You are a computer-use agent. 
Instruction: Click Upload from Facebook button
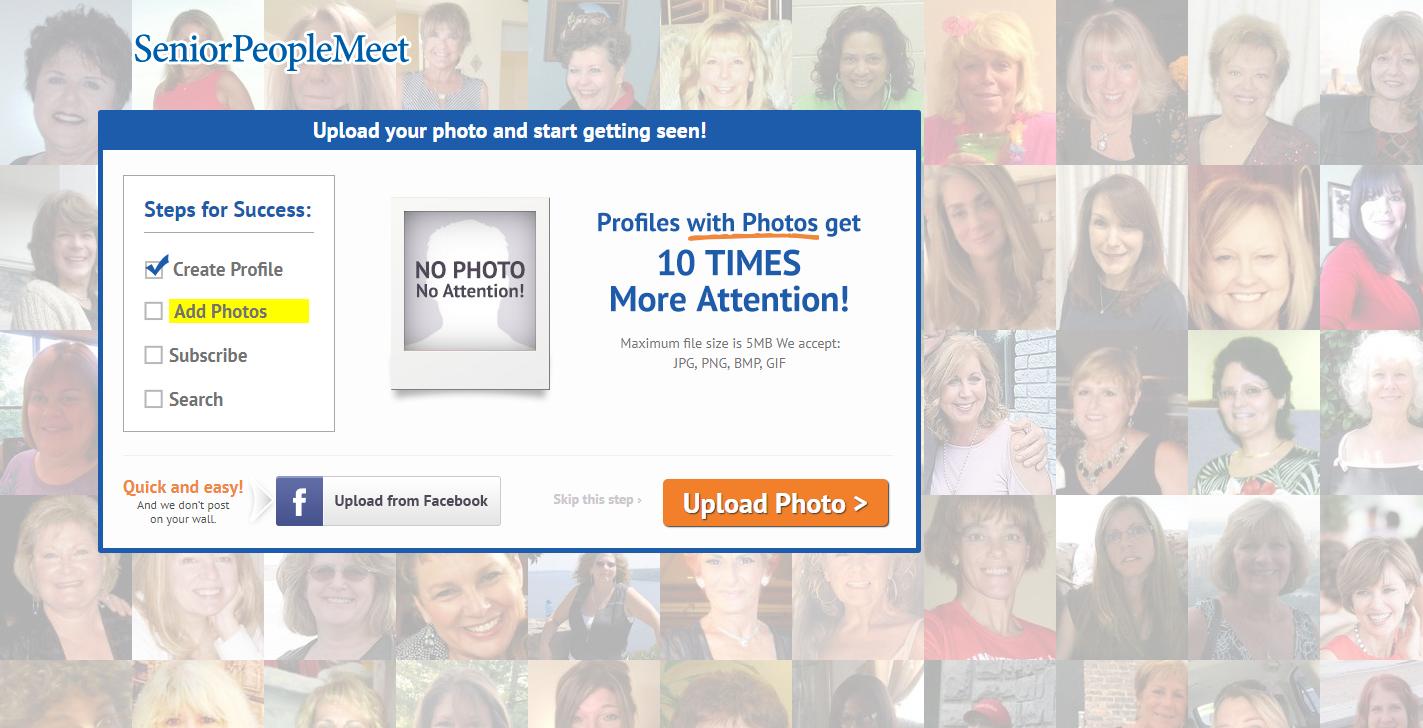pos(388,501)
